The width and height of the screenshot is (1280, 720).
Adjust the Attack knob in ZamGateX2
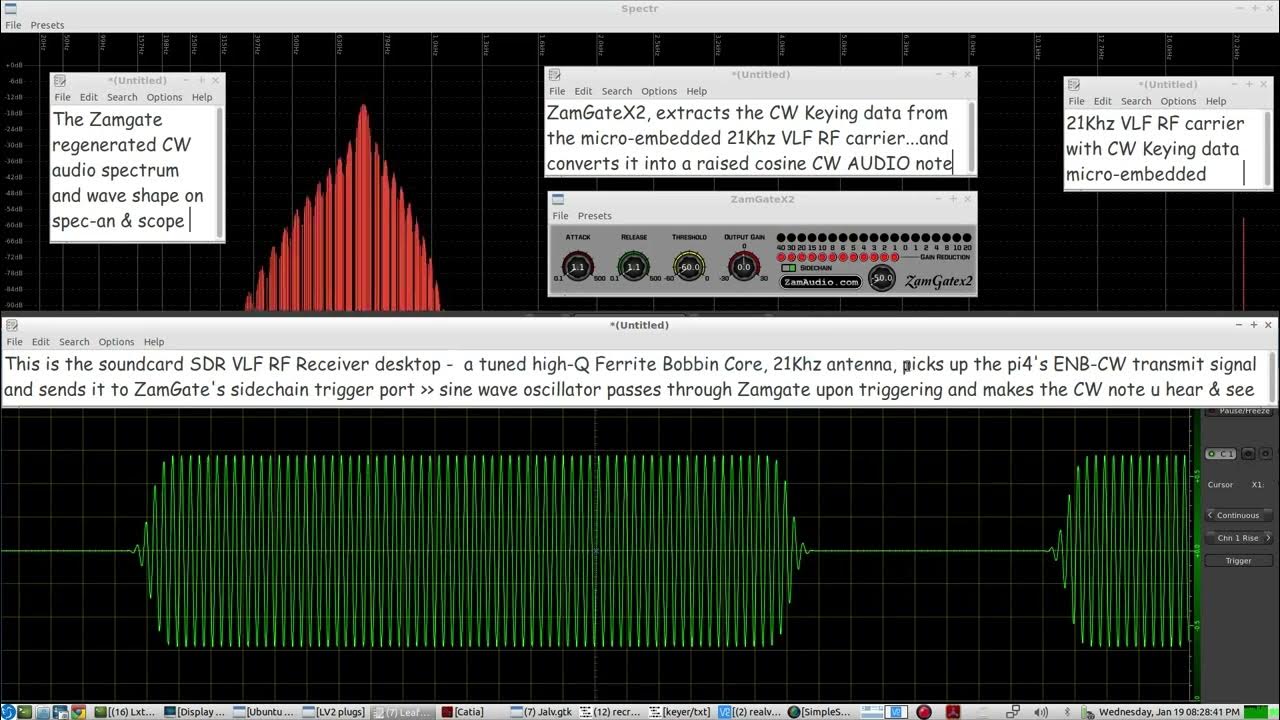click(x=577, y=267)
